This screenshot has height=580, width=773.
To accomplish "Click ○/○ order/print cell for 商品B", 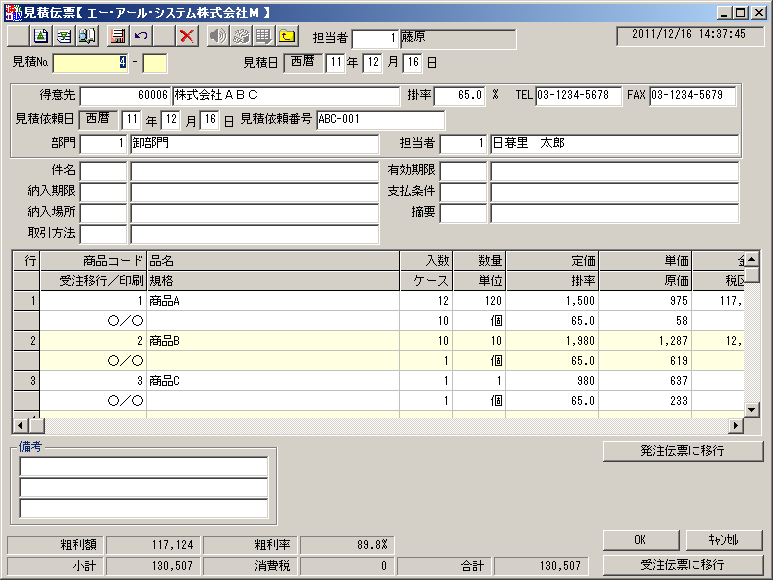I will (x=92, y=361).
